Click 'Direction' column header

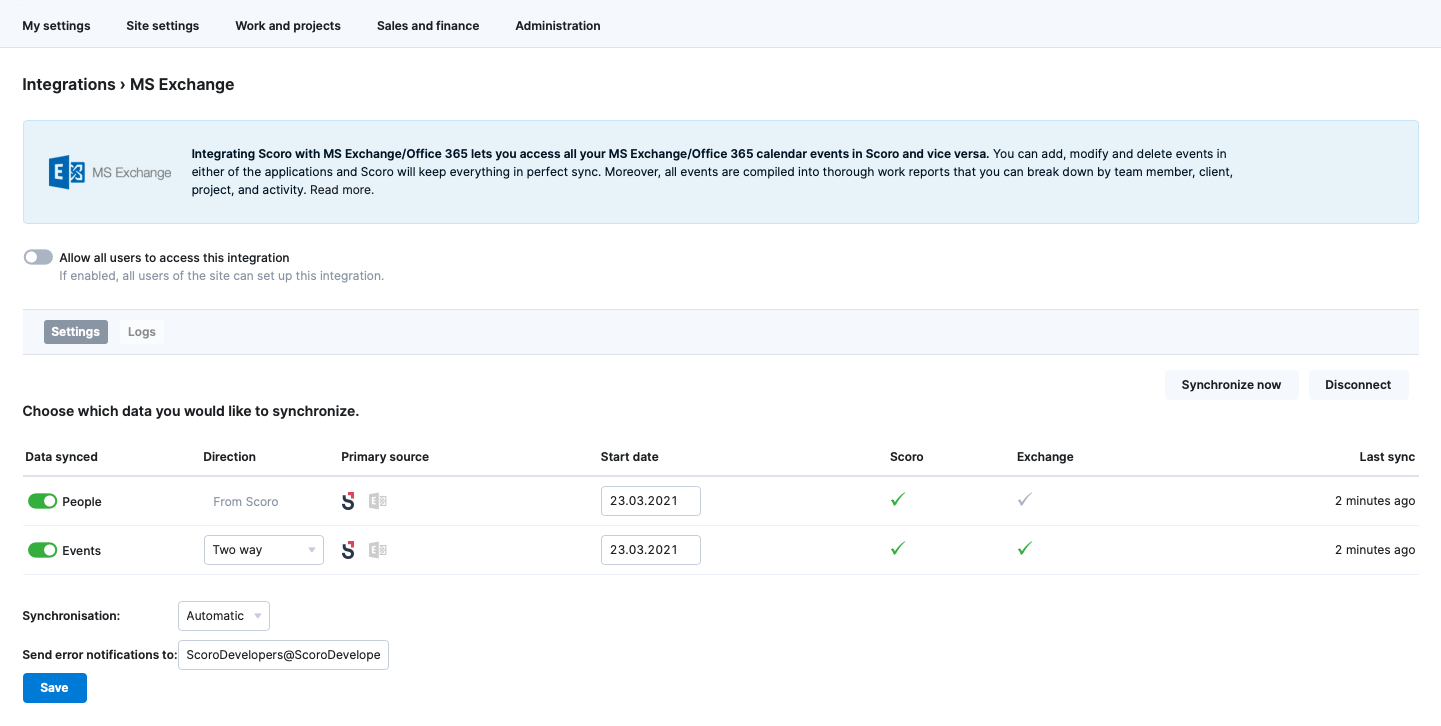pos(230,457)
